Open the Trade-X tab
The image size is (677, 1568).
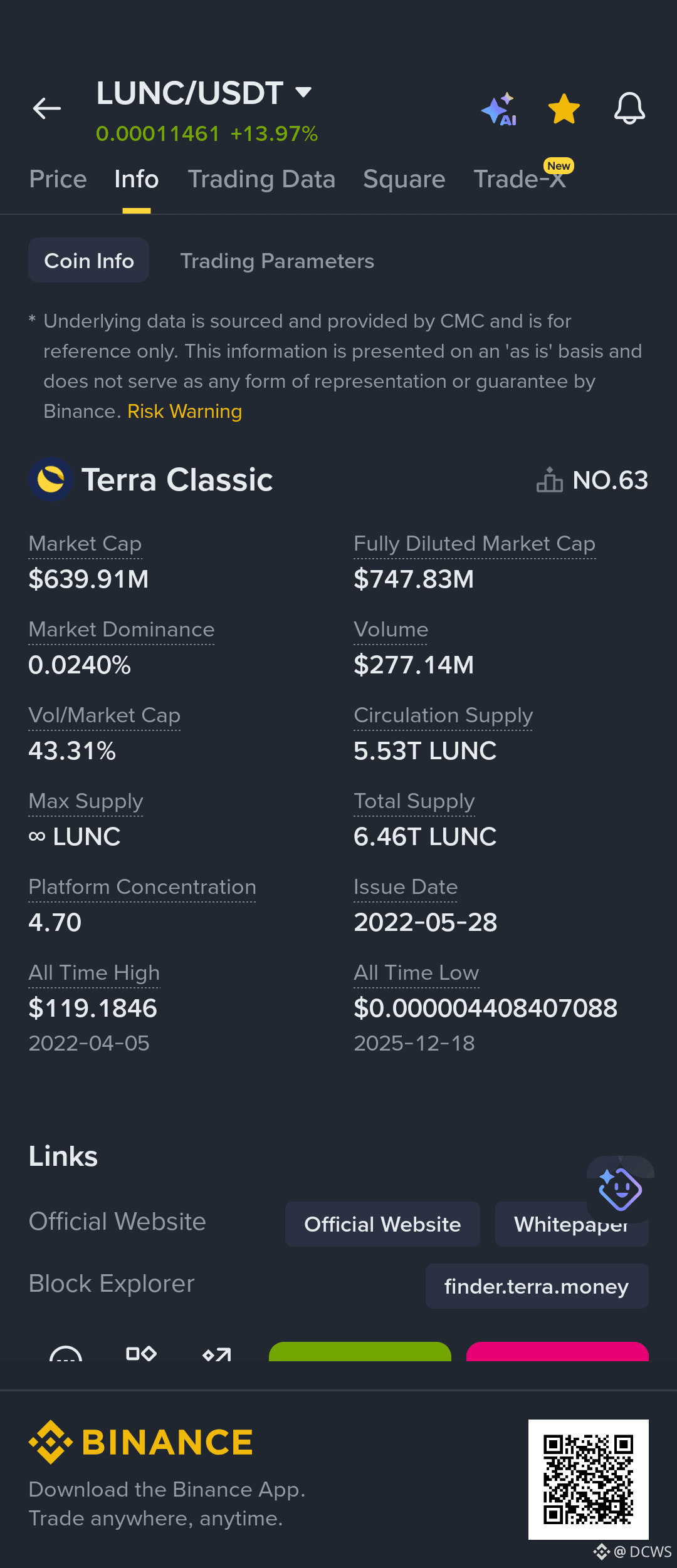pos(520,179)
